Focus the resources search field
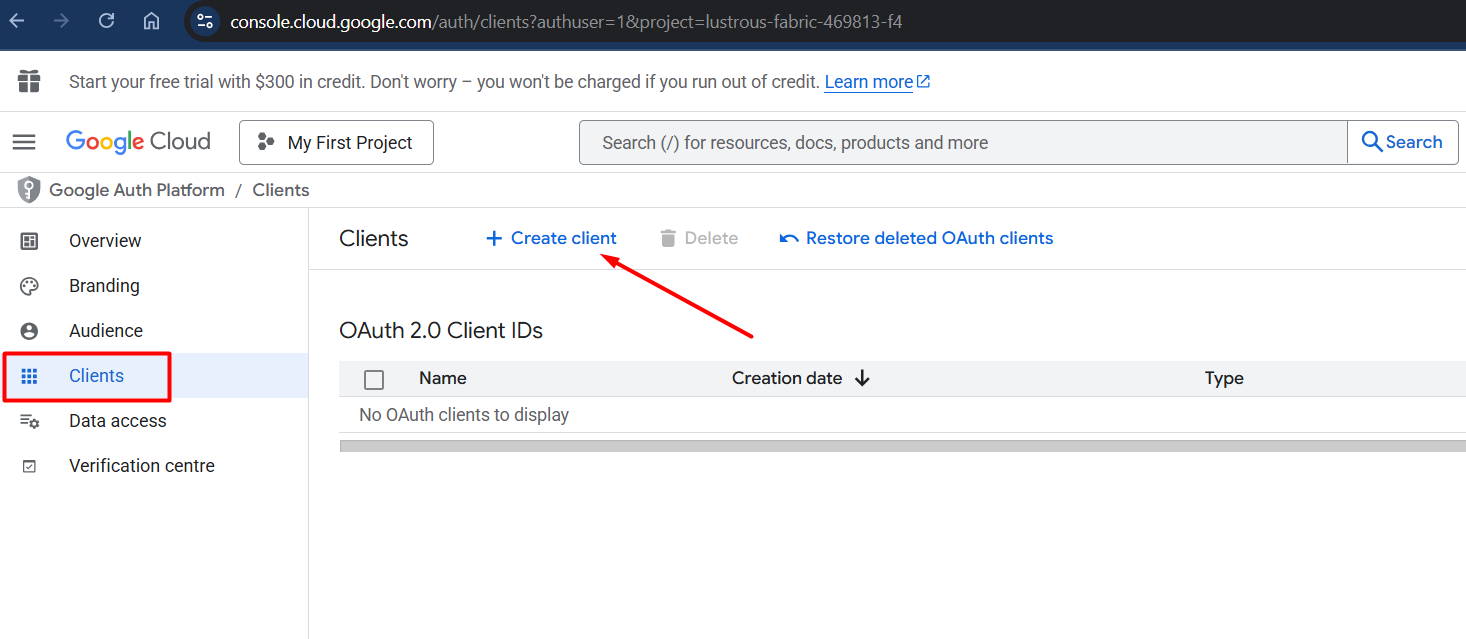Image resolution: width=1466 pixels, height=639 pixels. (963, 142)
